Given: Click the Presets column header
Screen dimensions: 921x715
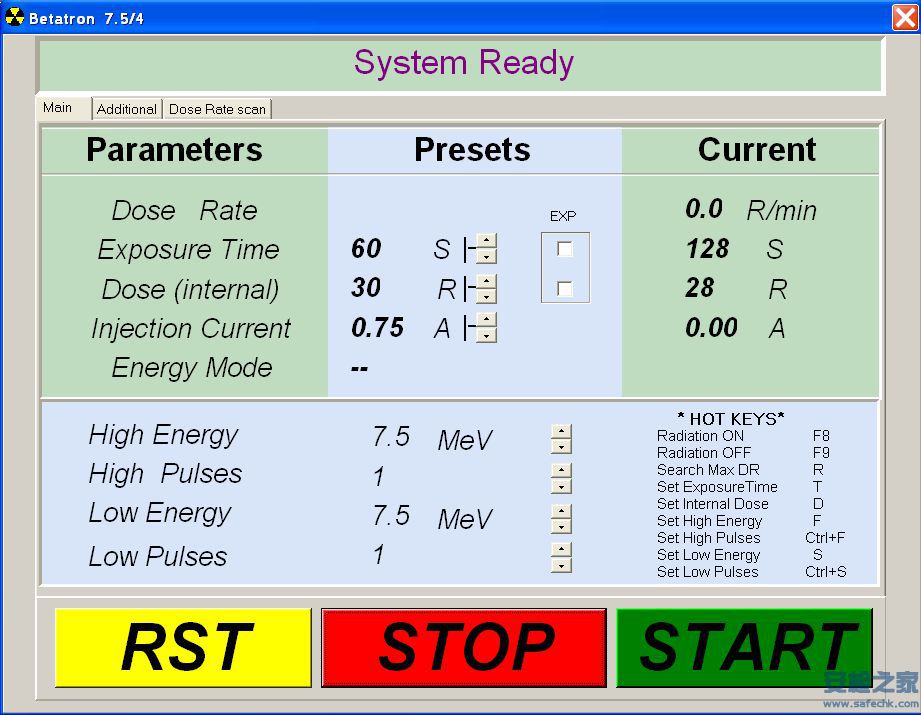Looking at the screenshot, I should [x=472, y=149].
